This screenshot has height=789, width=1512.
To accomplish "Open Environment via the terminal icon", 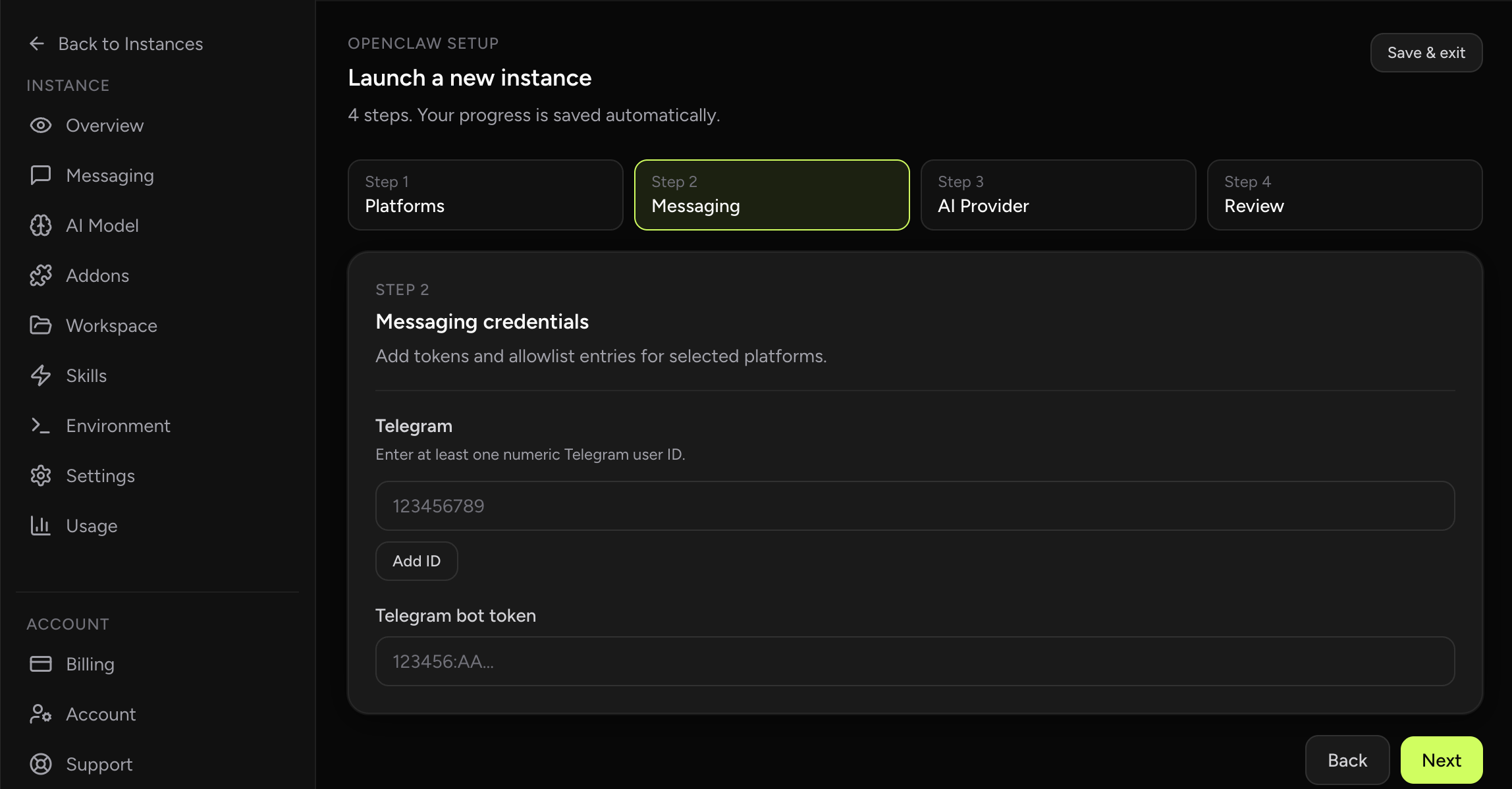I will click(41, 425).
